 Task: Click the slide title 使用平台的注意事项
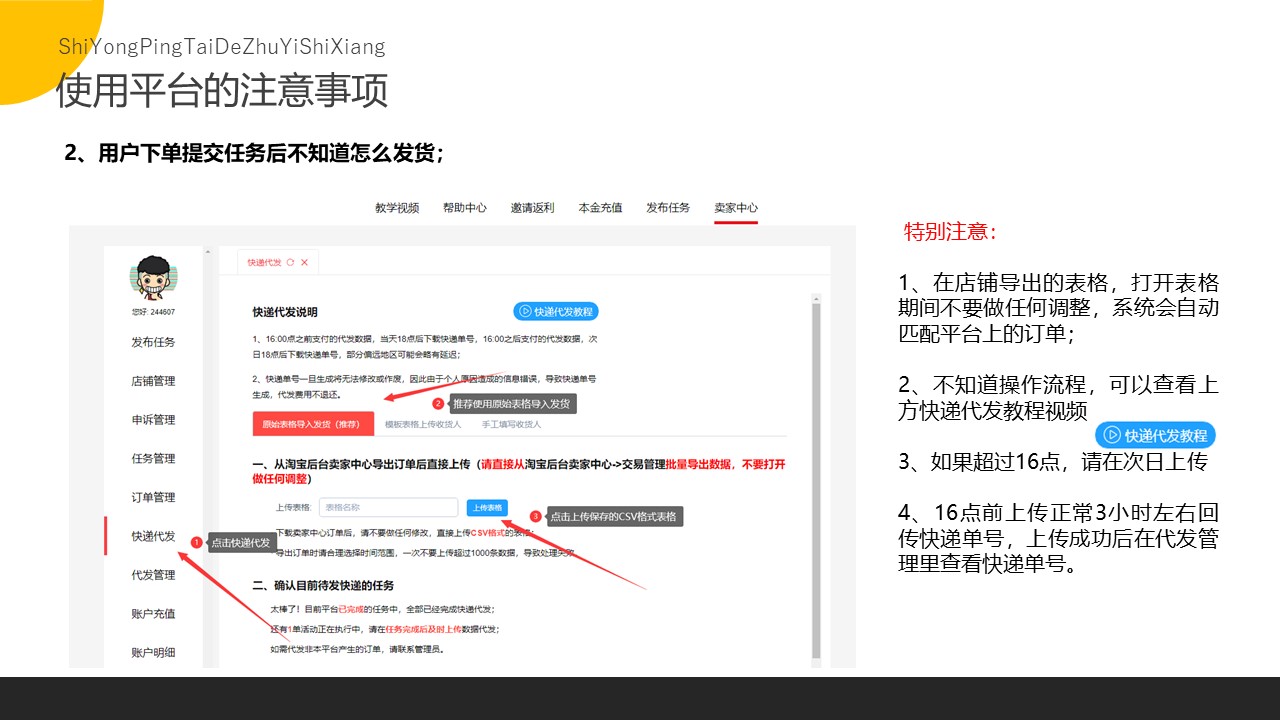[x=222, y=90]
